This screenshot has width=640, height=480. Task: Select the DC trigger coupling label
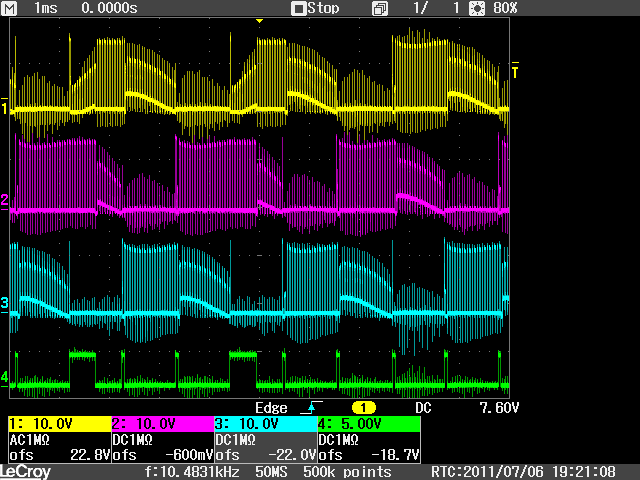(x=423, y=408)
